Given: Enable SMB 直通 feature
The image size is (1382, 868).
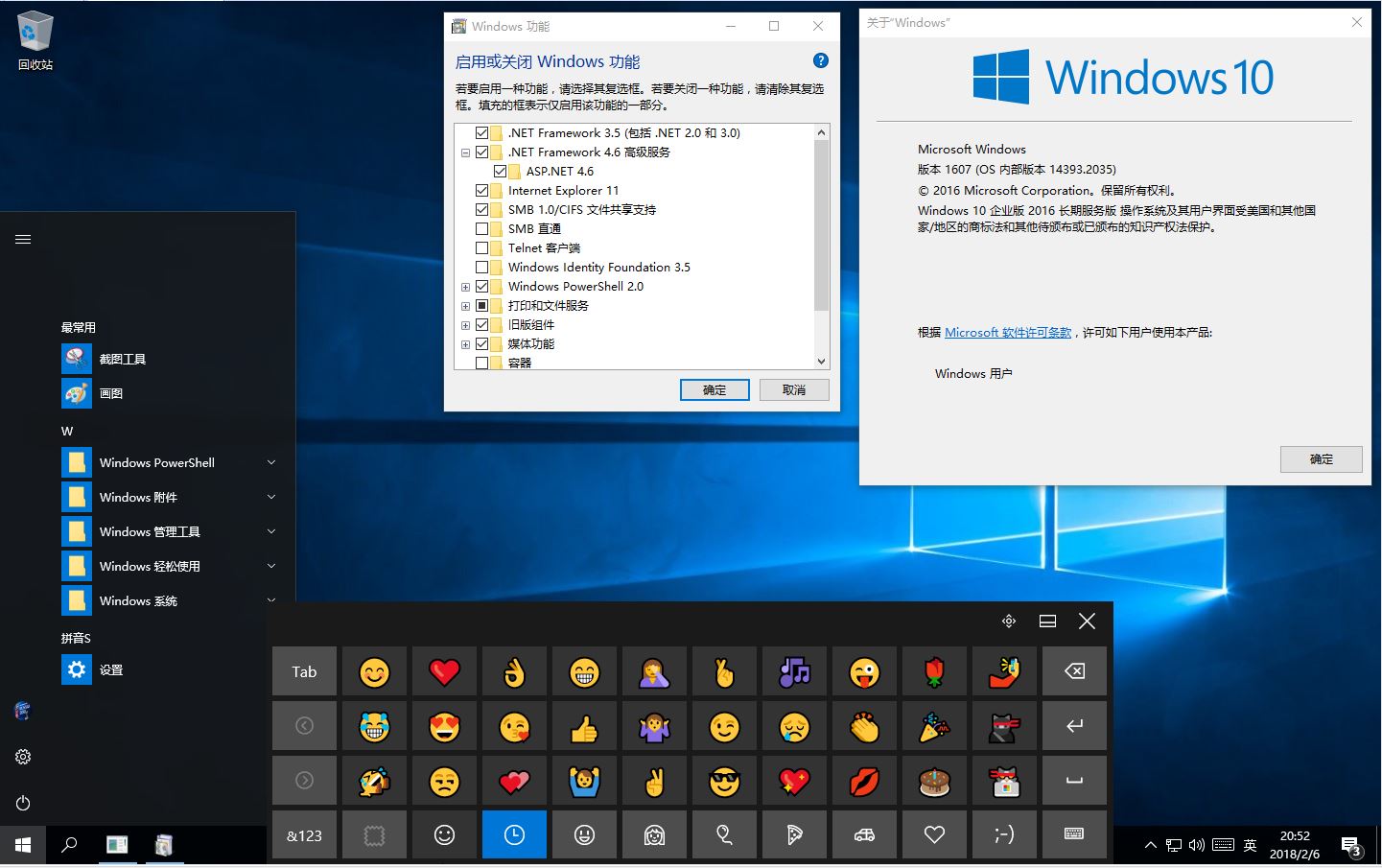Looking at the screenshot, I should click(481, 228).
